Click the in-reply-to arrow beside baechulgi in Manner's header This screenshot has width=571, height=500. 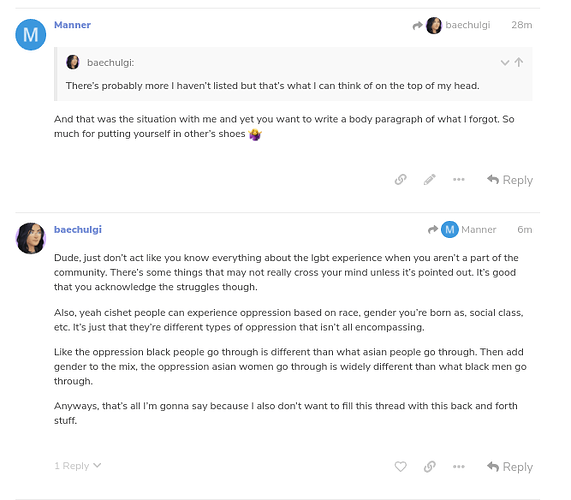(x=417, y=25)
